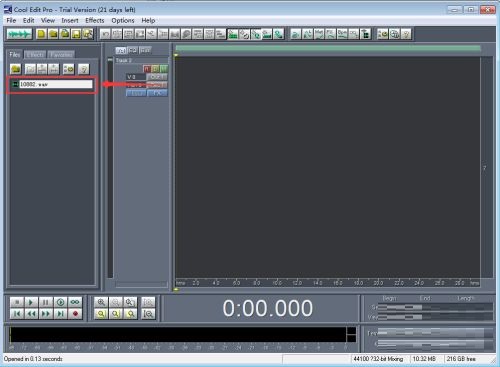This screenshot has height=367, width=500.
Task: Open the Help menu
Action: point(148,21)
